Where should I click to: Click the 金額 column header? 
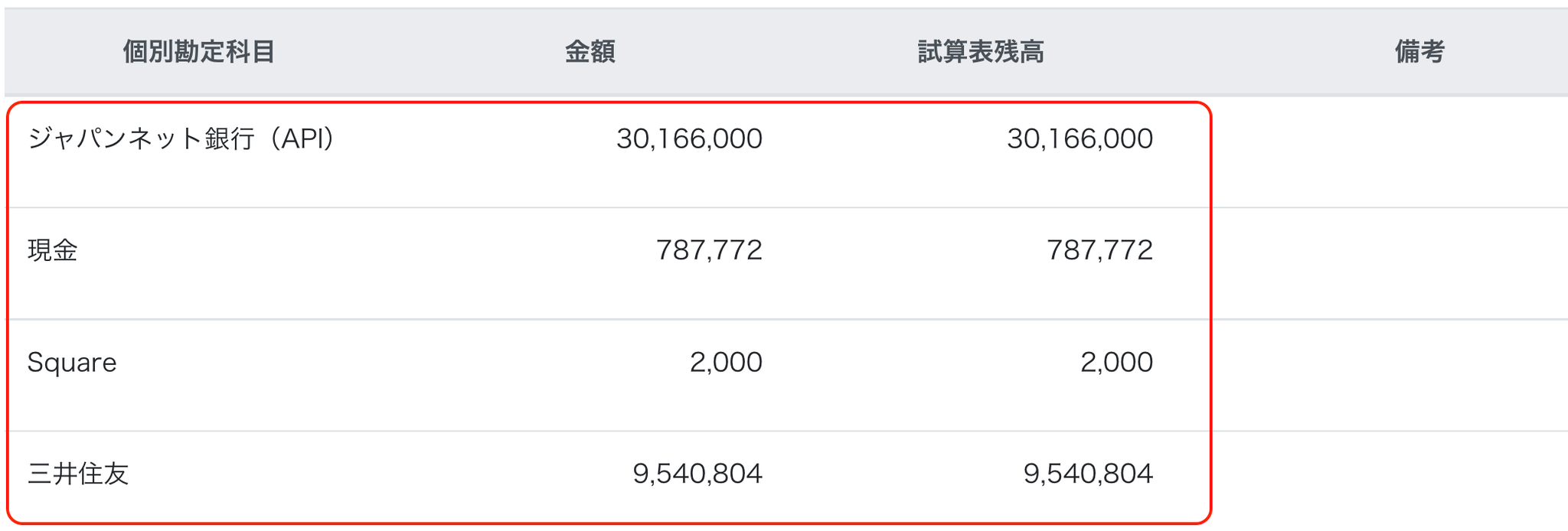[x=590, y=52]
